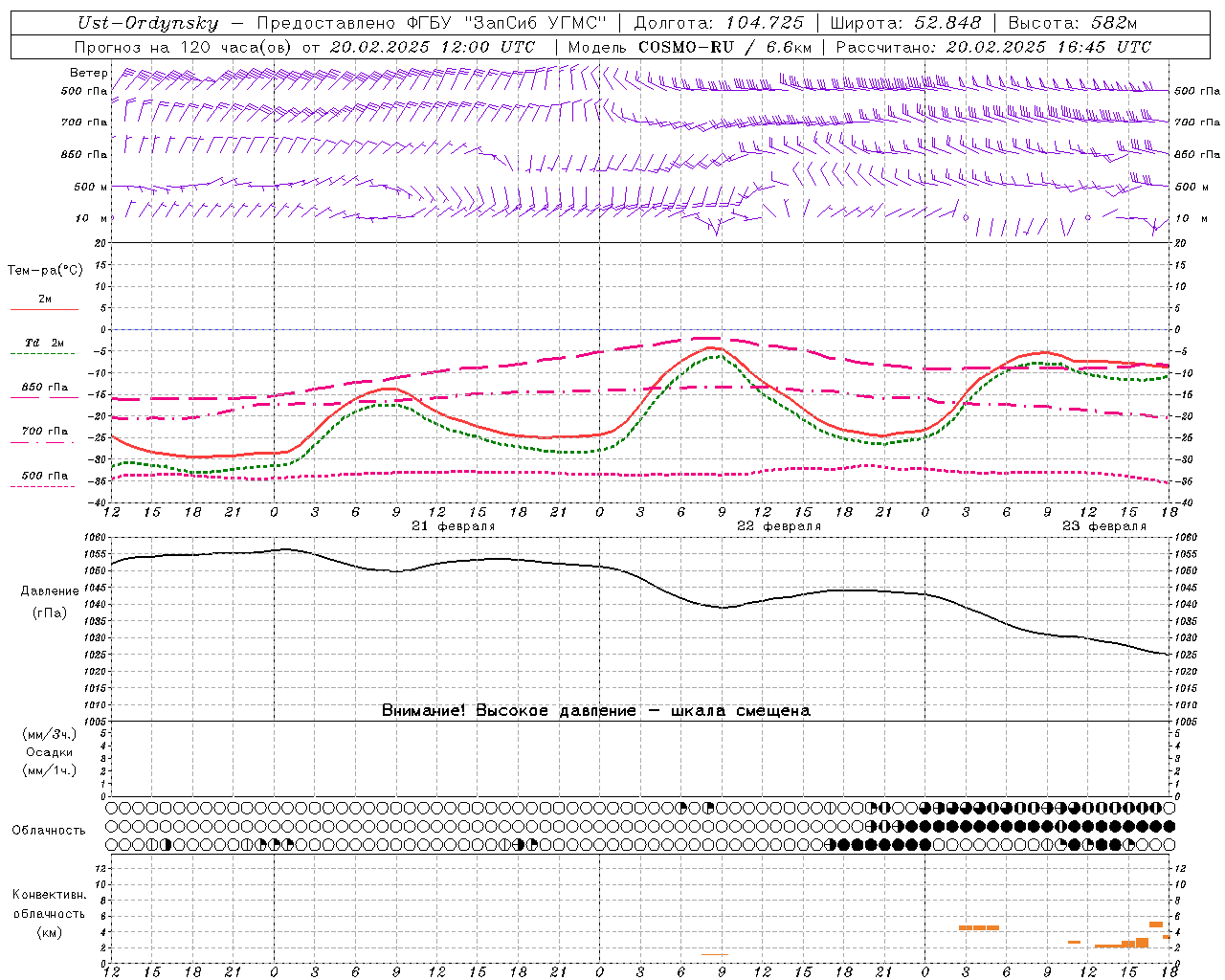Select the Долгота: 104.725 value
The width and height of the screenshot is (1225, 980).
tap(718, 23)
